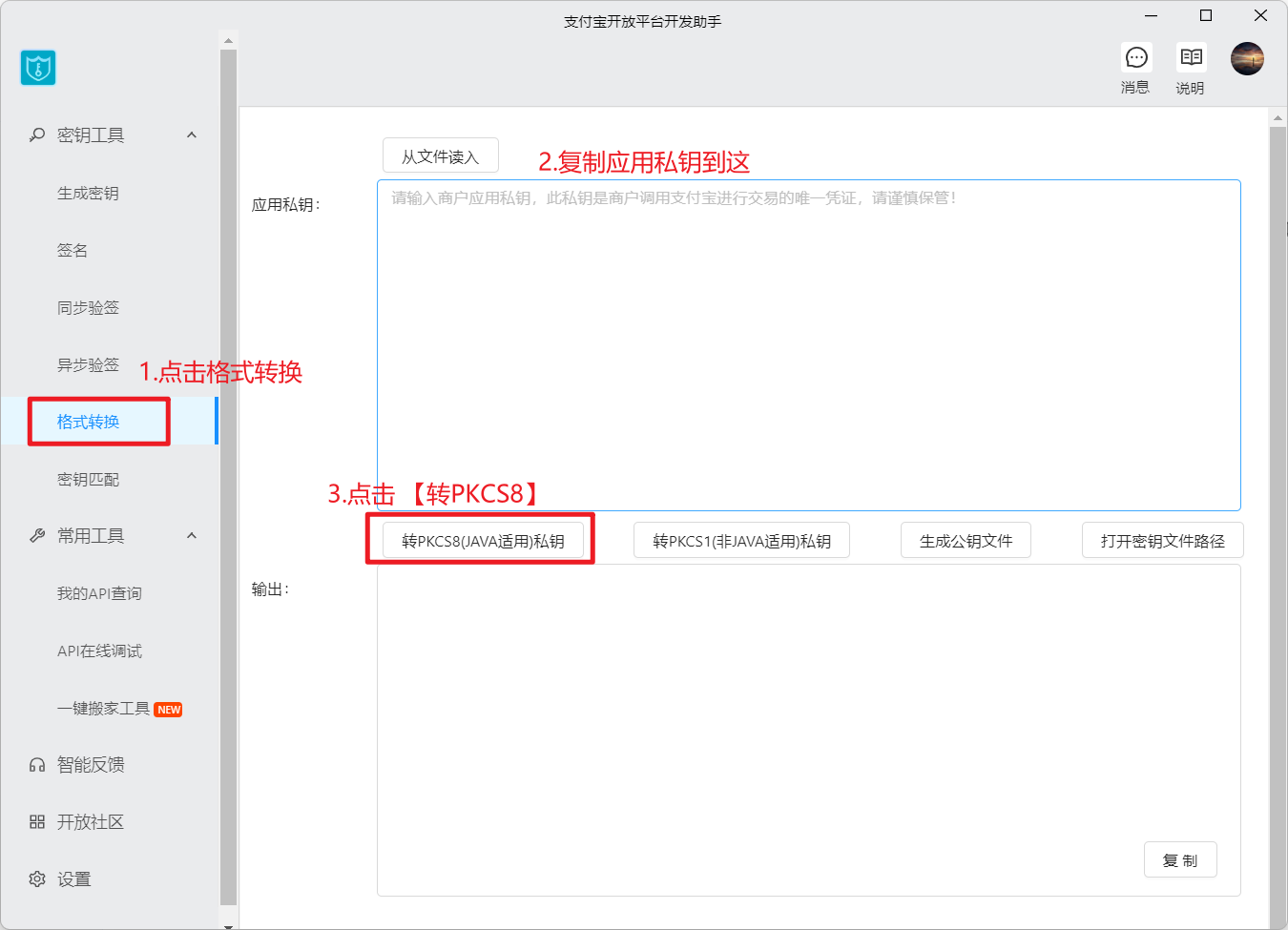Click 生成公钥文件 button
This screenshot has width=1288, height=930.
click(966, 541)
